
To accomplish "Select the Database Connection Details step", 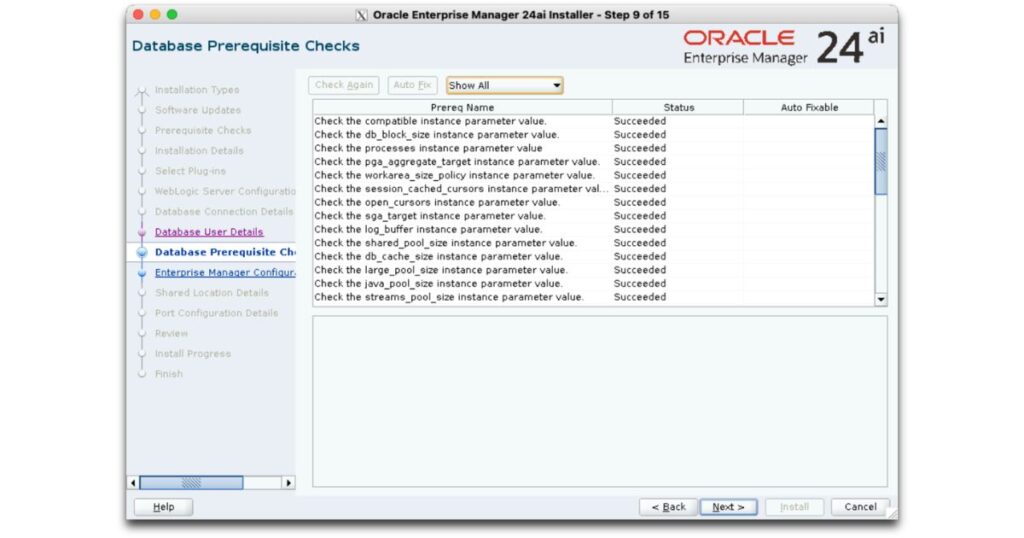I will [x=224, y=212].
